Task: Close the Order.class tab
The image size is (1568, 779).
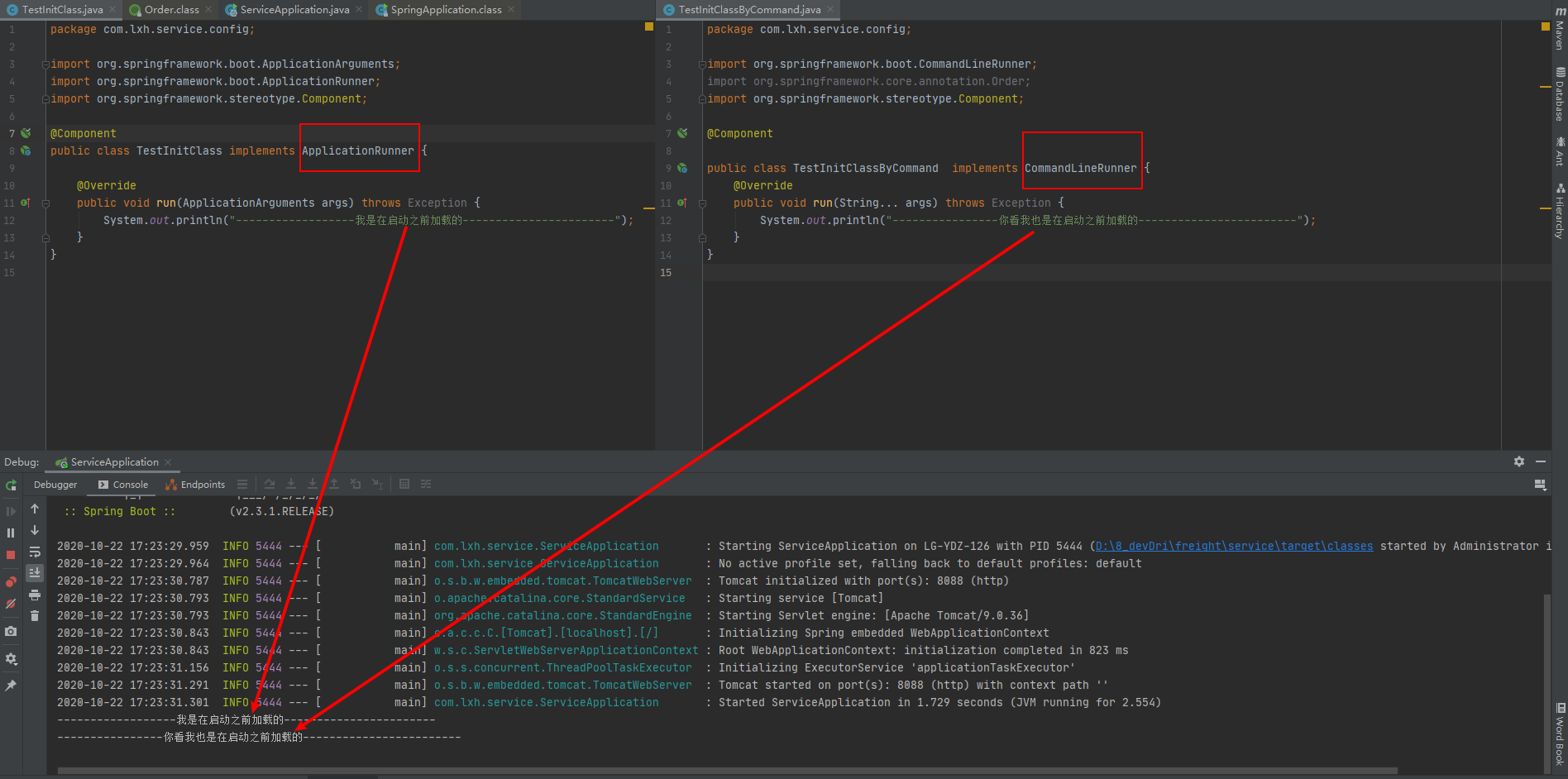Action: tap(208, 10)
